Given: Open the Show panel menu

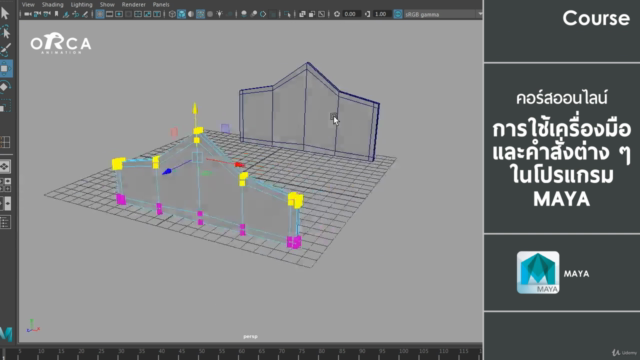Looking at the screenshot, I should (x=107, y=4).
